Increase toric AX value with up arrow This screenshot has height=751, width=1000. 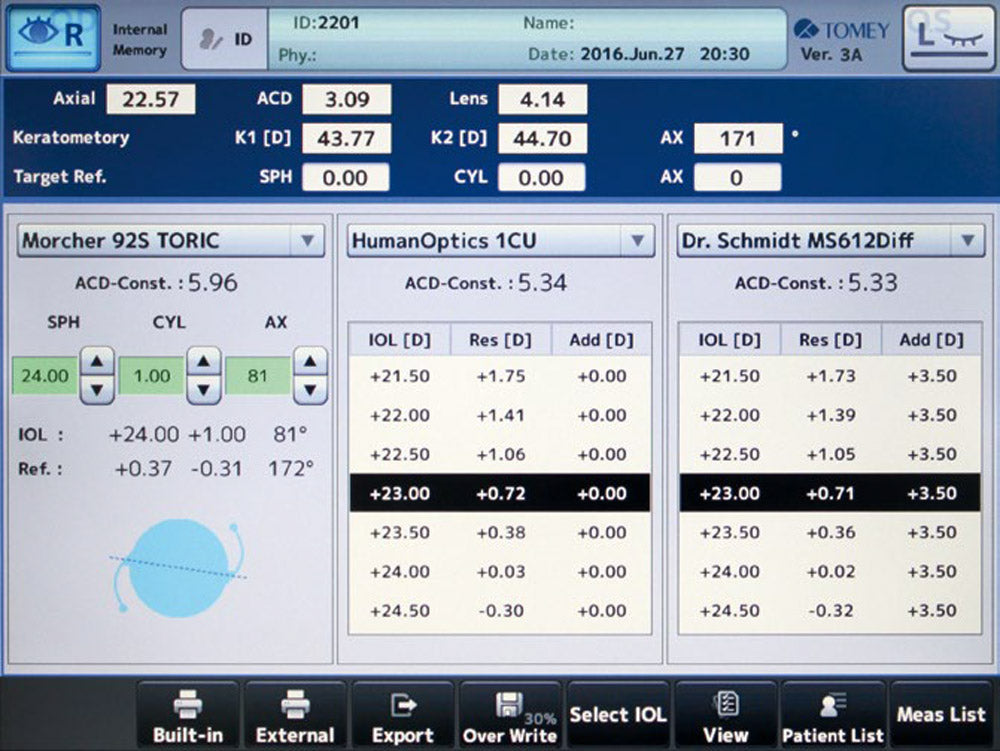point(310,361)
